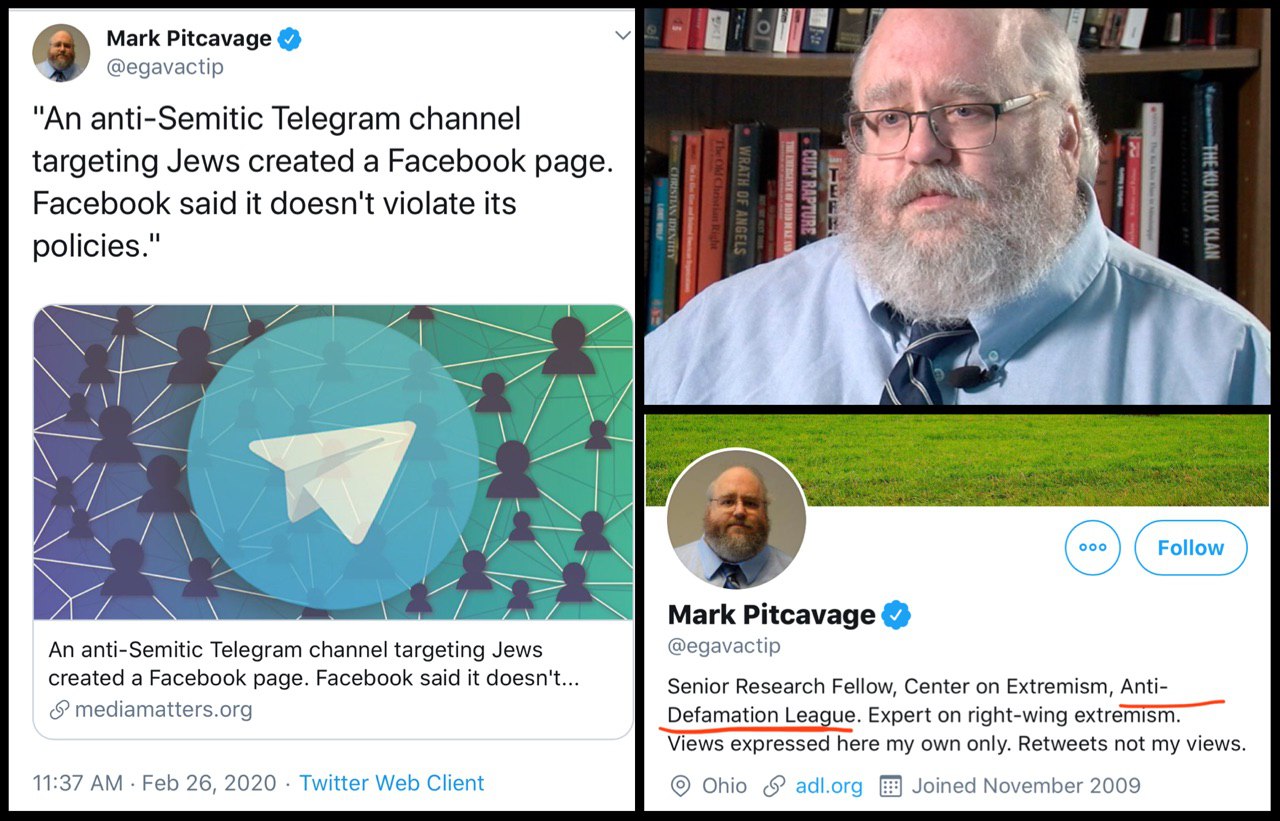Click the small avatar in the tweet header

pos(61,52)
